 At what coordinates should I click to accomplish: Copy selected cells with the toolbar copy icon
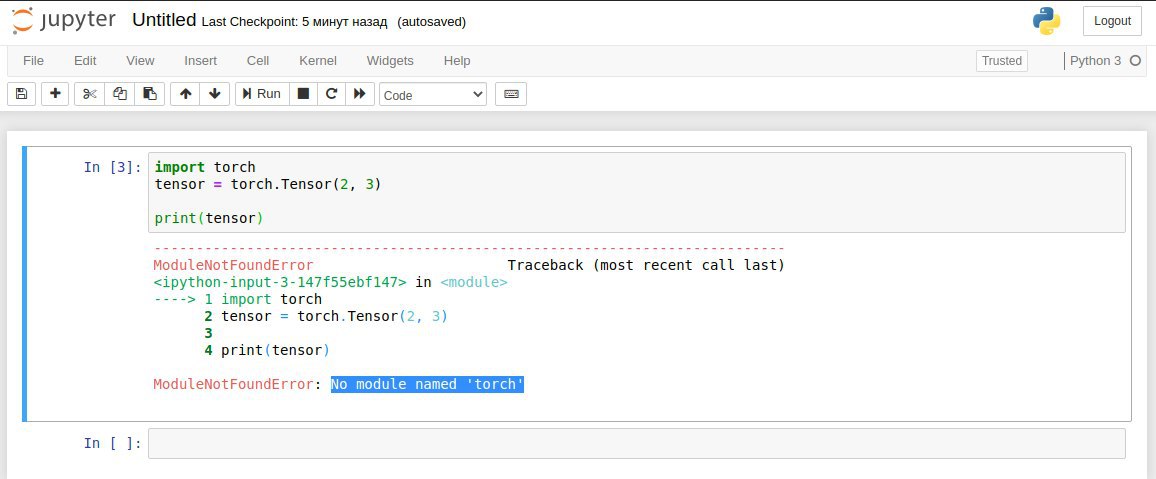pos(119,94)
